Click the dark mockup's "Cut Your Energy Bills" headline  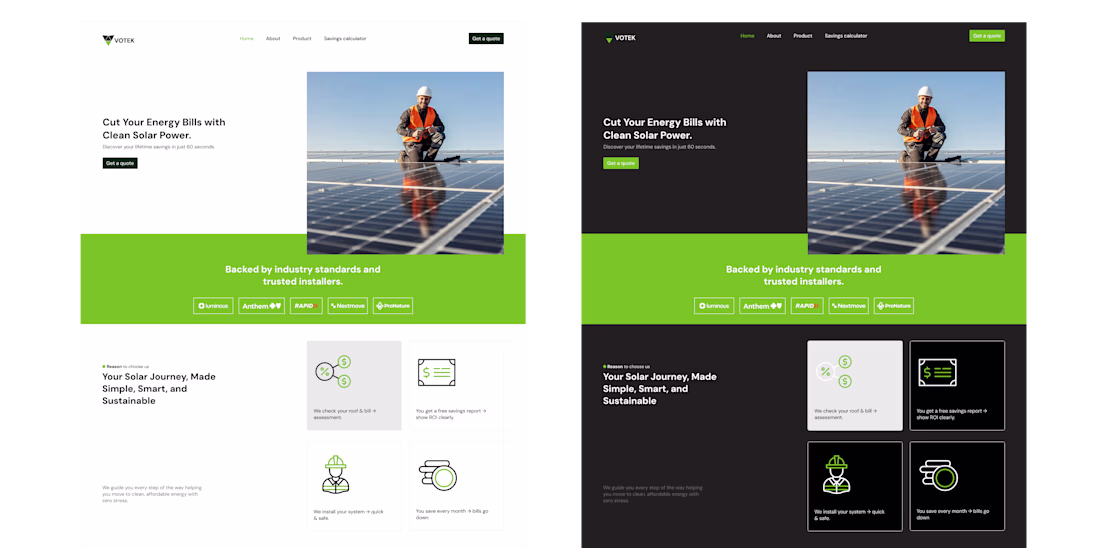[x=665, y=128]
